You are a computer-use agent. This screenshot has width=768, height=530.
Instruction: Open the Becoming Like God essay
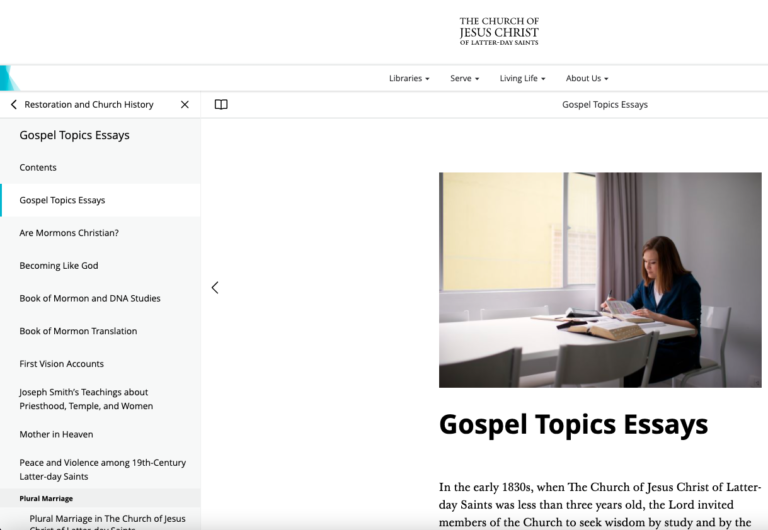[59, 266]
